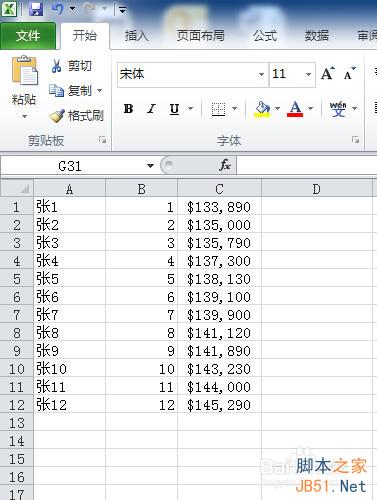Open the 页面布局 (Page Layout) tab

tap(200, 36)
